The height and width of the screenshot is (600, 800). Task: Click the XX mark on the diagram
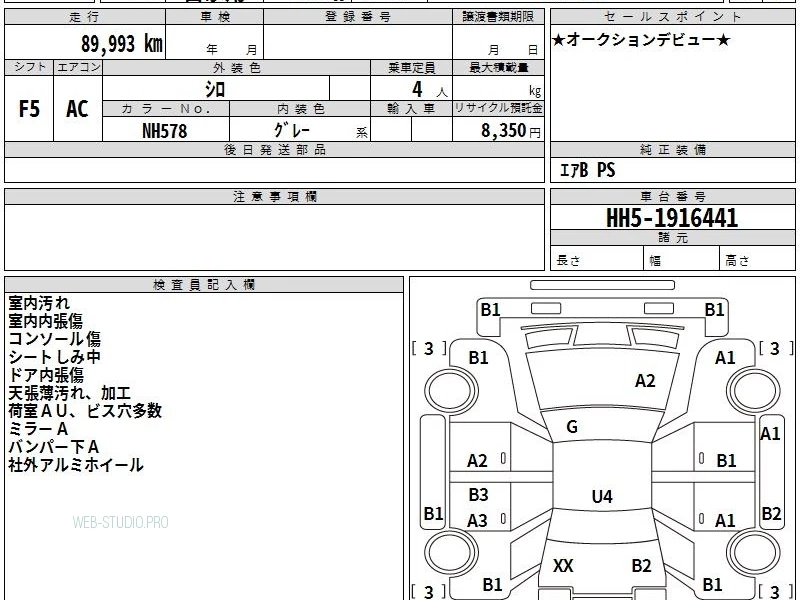point(563,565)
